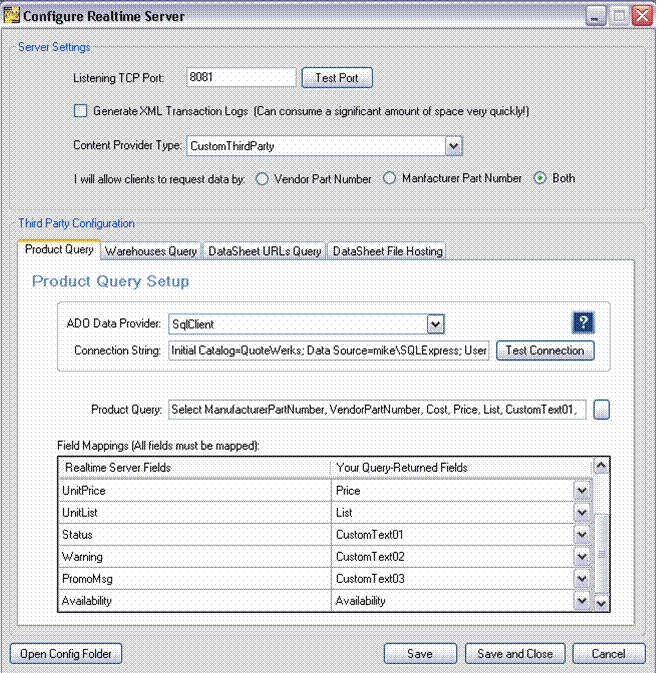Image resolution: width=657 pixels, height=673 pixels.
Task: Click the field mappings scroll up arrow
Action: tap(601, 466)
